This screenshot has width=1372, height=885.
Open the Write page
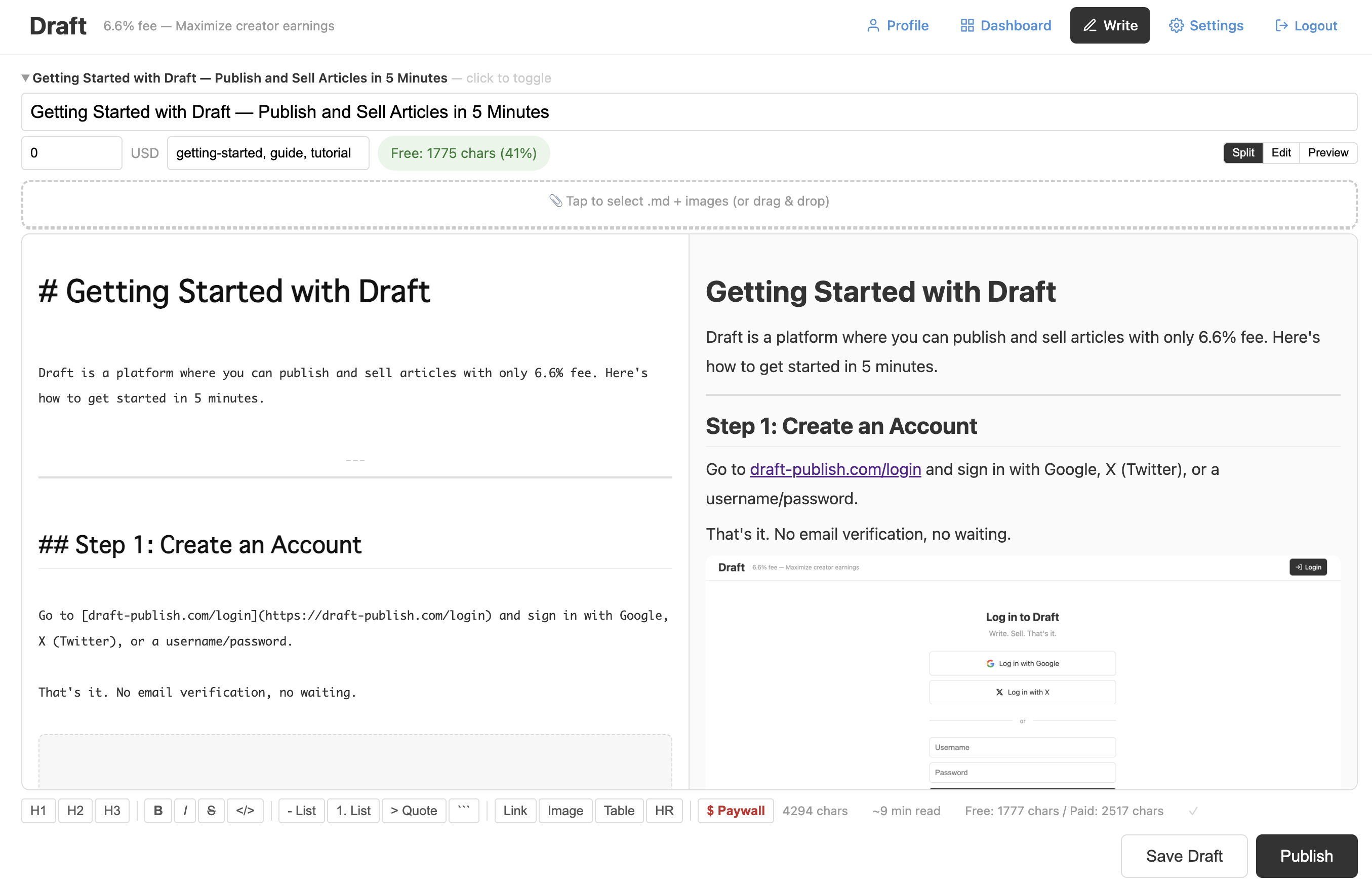1110,25
